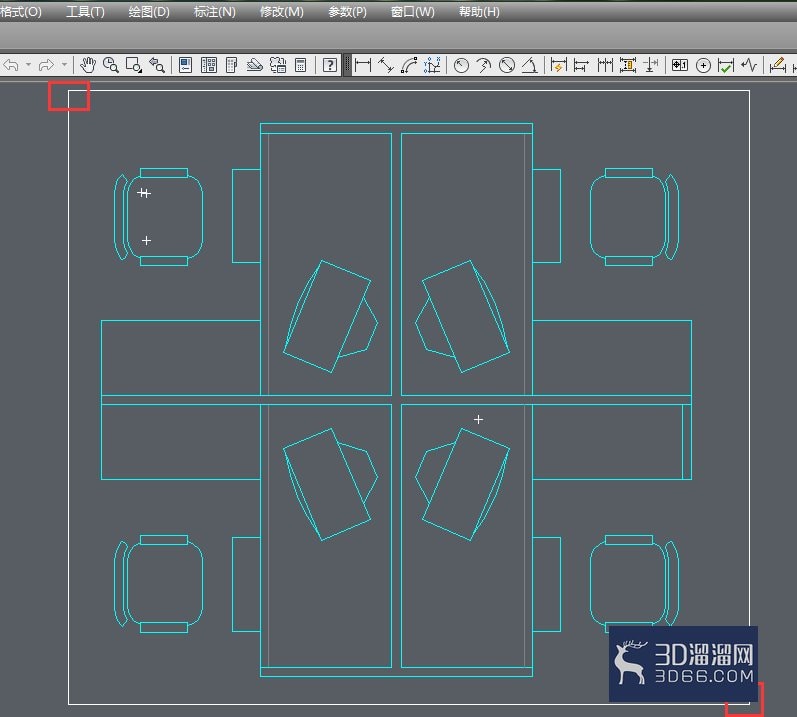This screenshot has width=797, height=717.
Task: Select the Linear dimension tool
Action: 363,65
